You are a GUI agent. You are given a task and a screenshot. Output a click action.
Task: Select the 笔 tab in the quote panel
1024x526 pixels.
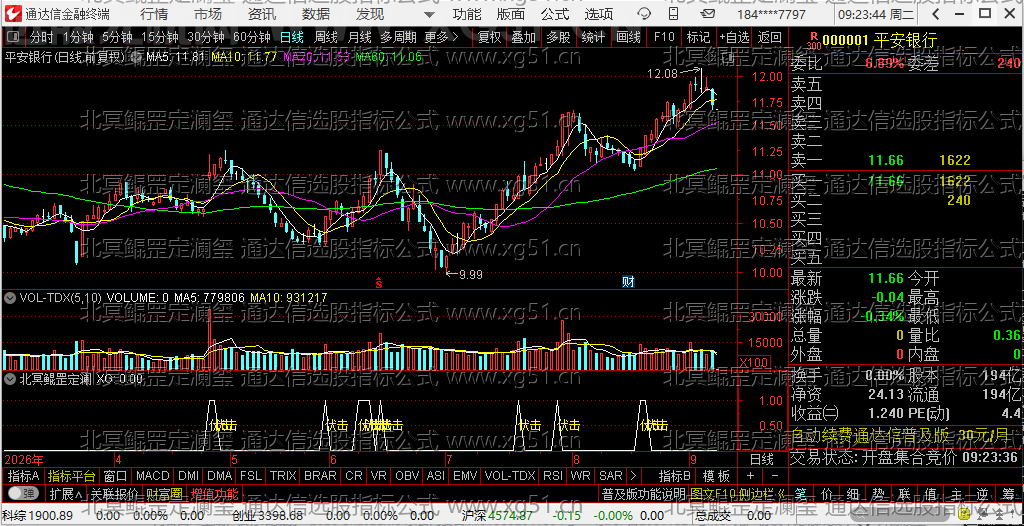(801, 493)
